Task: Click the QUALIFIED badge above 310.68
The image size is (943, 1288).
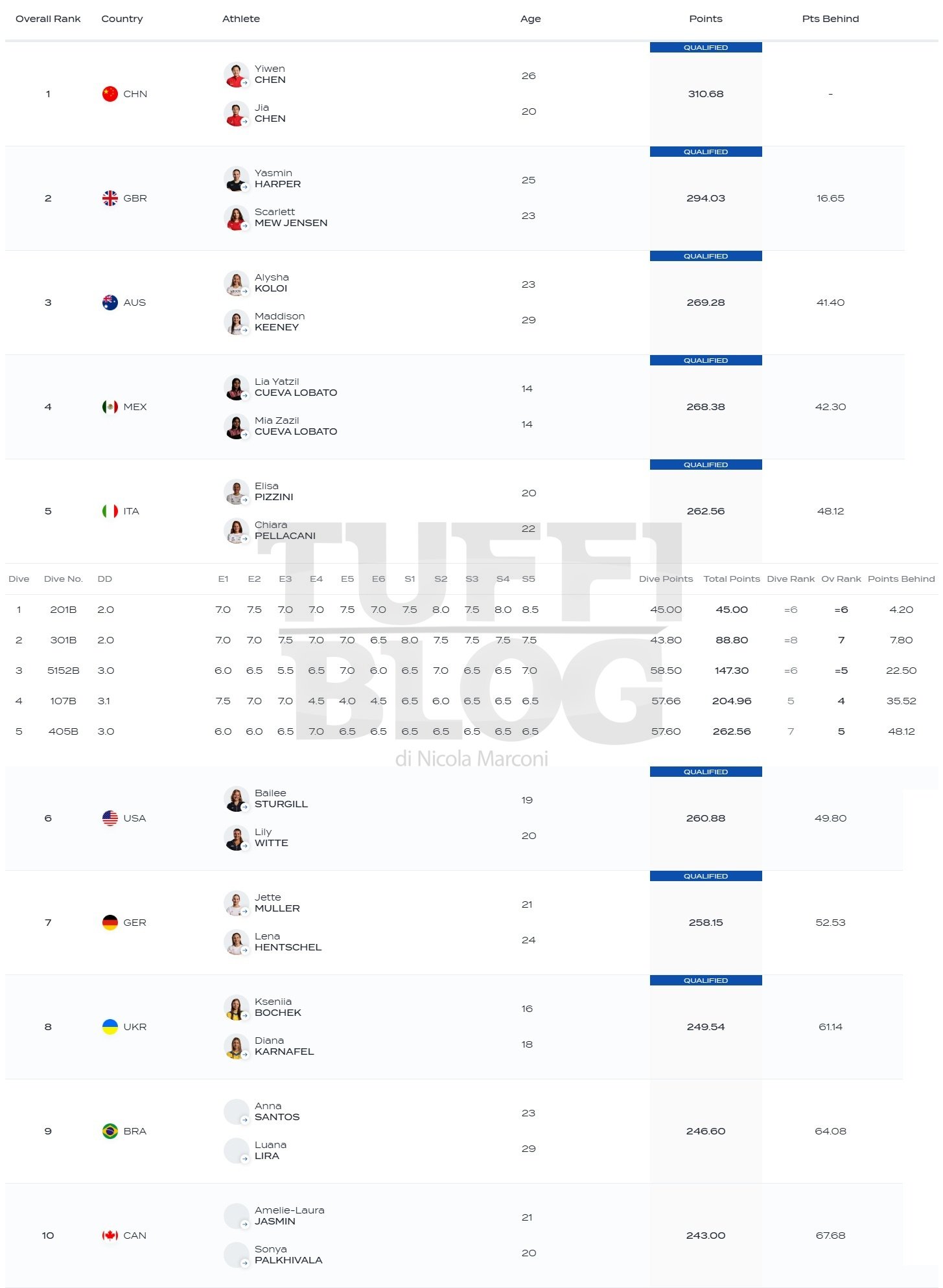Action: 706,47
